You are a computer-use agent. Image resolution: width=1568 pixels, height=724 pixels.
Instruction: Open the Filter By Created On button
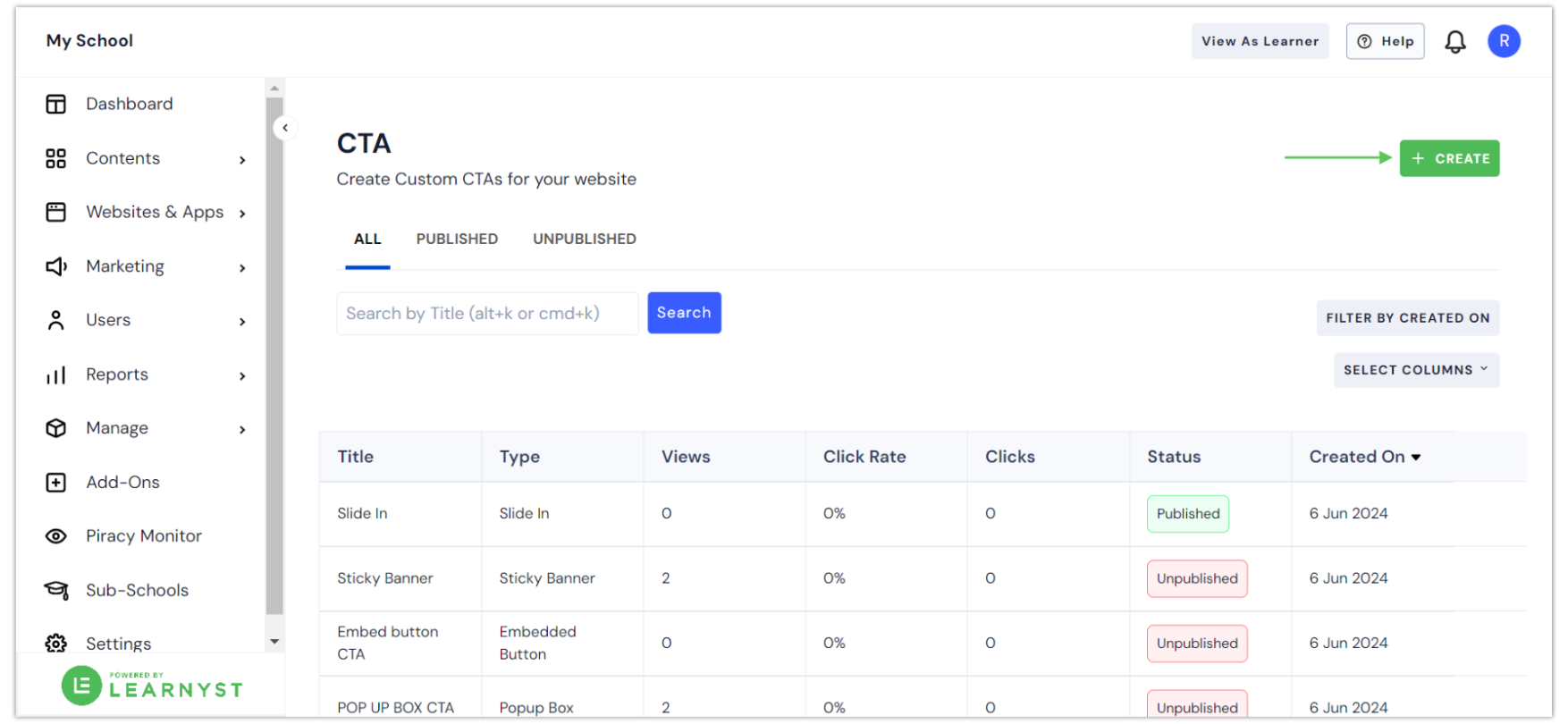1407,318
